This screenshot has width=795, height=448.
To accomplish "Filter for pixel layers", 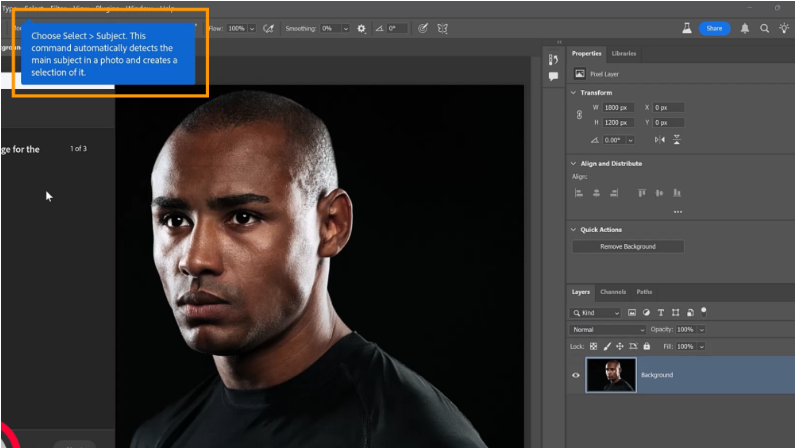I will (x=632, y=313).
